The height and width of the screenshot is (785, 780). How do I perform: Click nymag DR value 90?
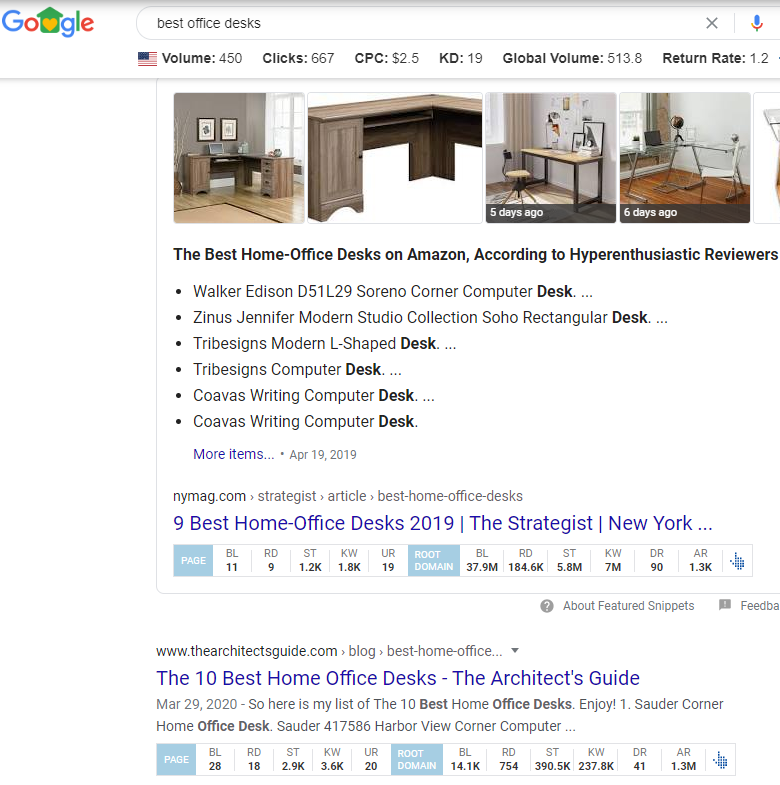657,567
